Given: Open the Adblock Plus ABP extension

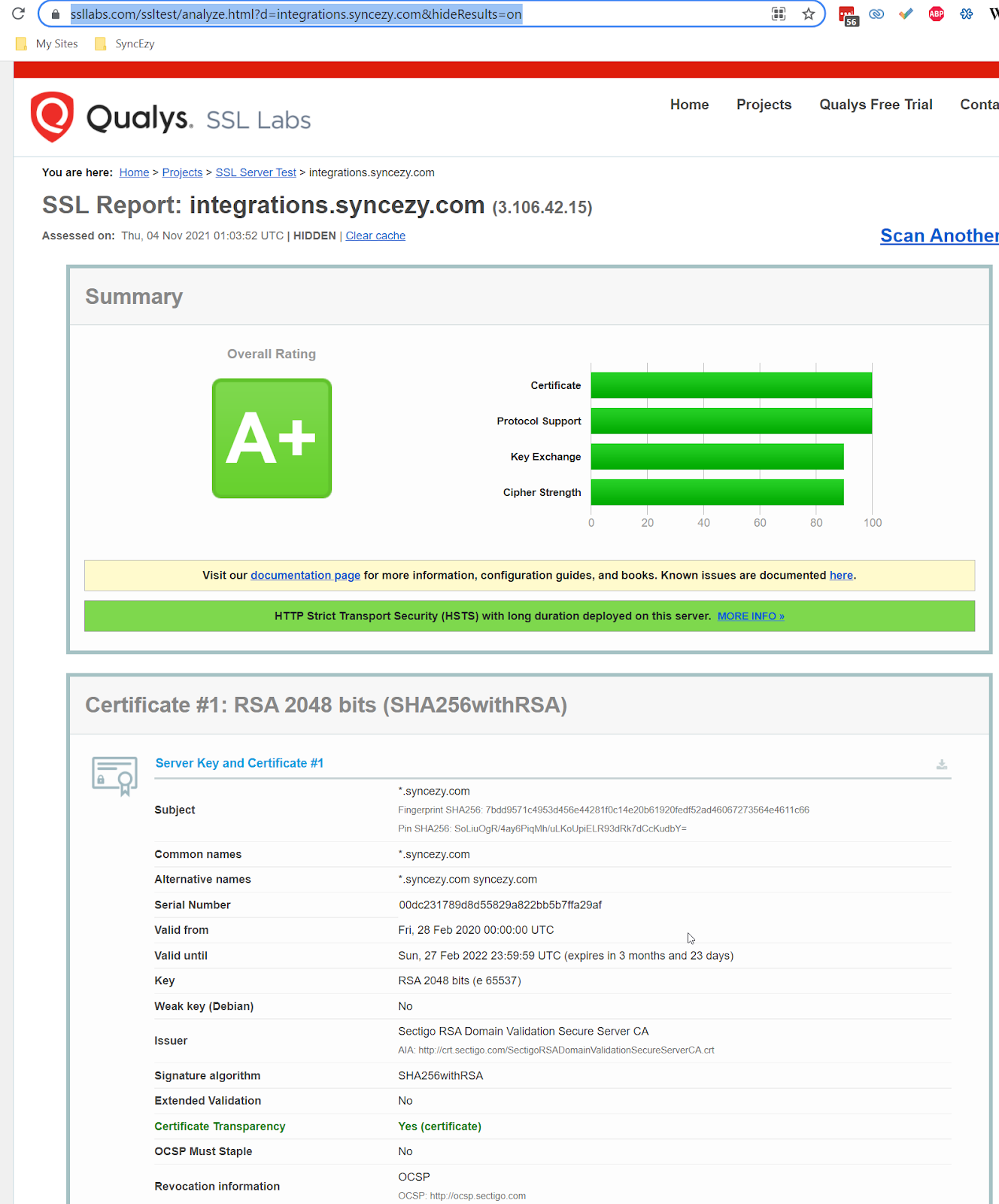Looking at the screenshot, I should (x=937, y=14).
